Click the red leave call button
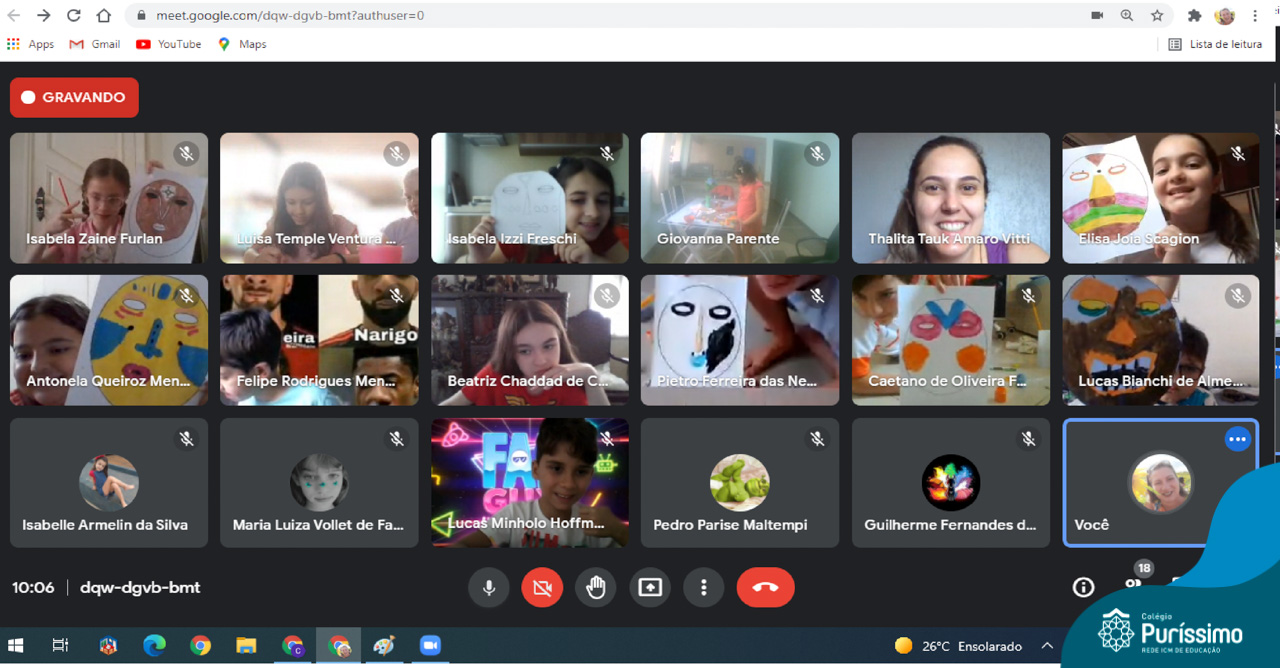This screenshot has width=1280, height=668. [765, 588]
